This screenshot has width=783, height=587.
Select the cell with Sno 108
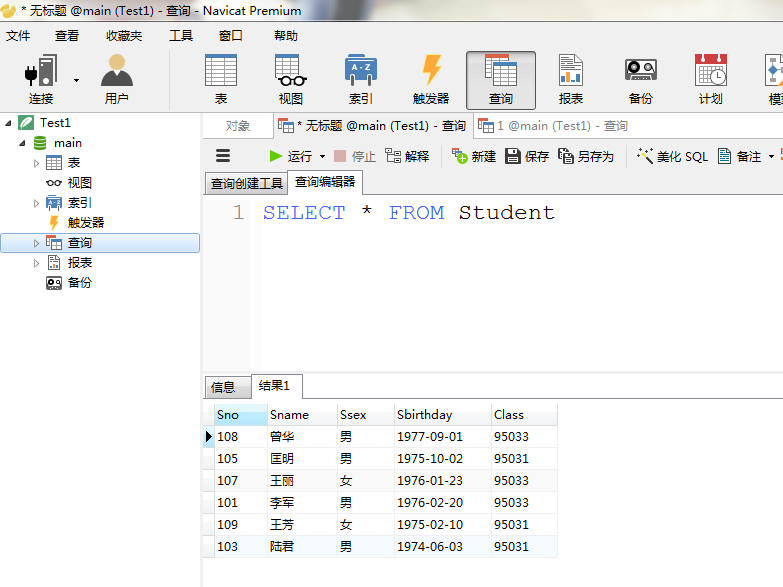coord(241,437)
